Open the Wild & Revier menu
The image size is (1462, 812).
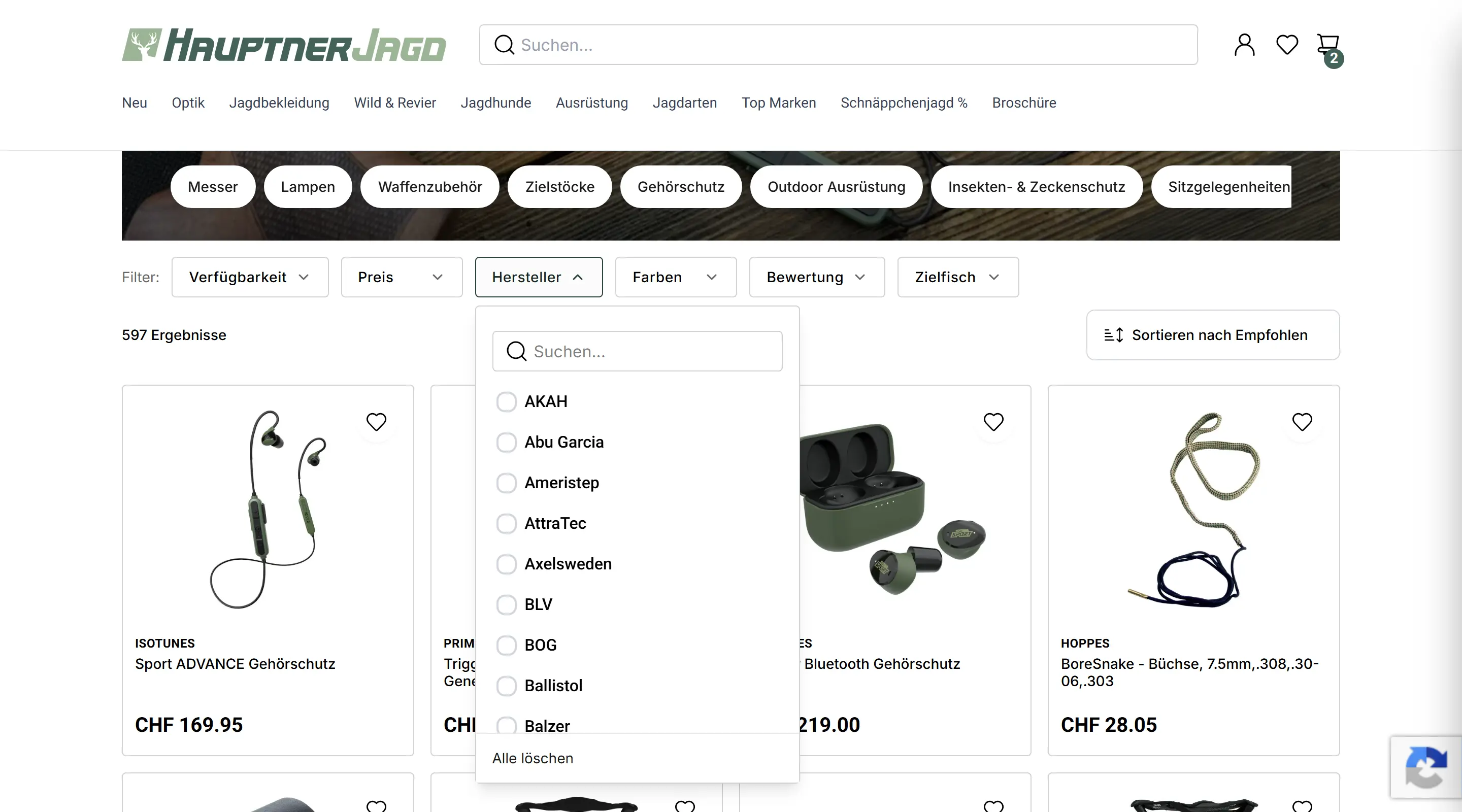click(x=395, y=103)
